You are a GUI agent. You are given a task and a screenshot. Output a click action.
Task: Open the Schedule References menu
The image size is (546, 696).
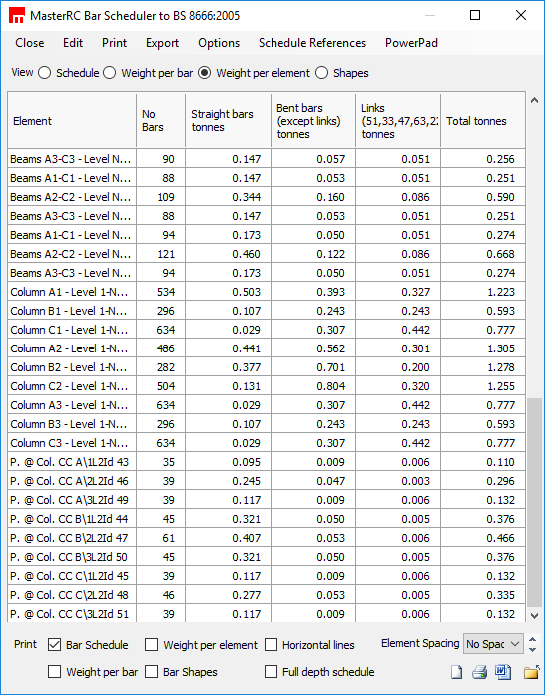pyautogui.click(x=312, y=43)
